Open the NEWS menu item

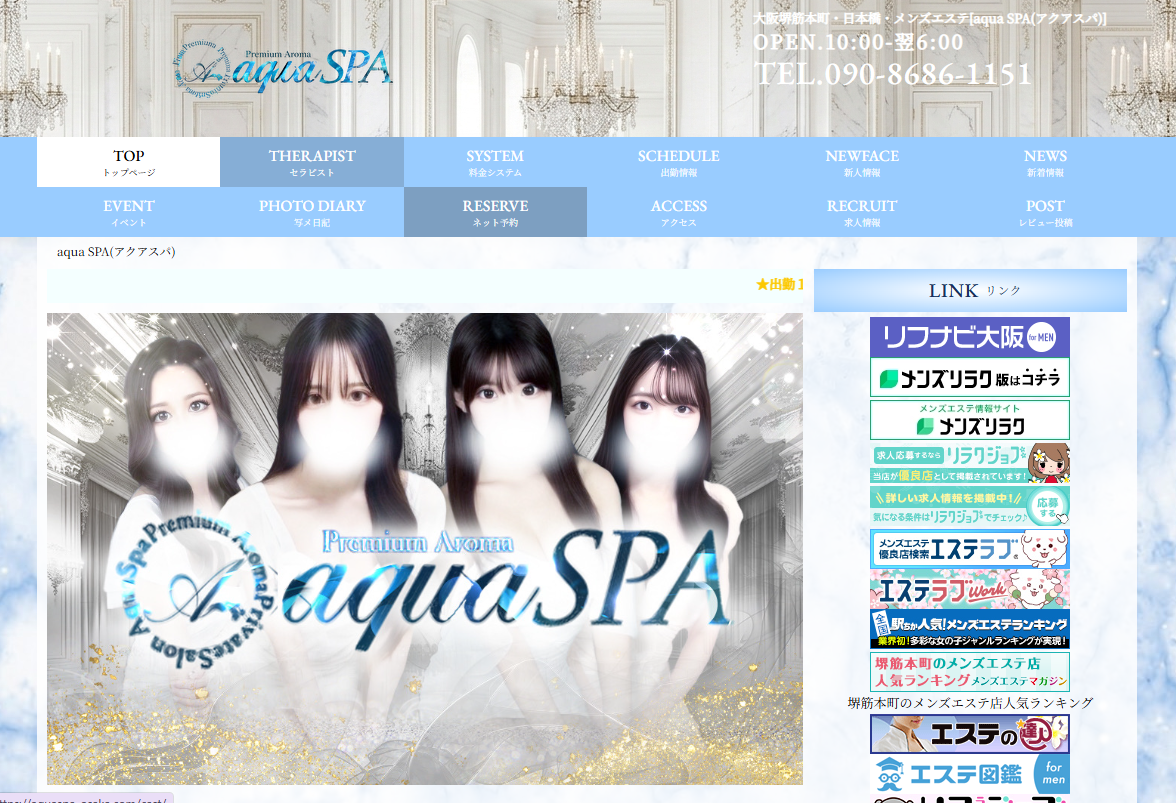coord(1046,162)
